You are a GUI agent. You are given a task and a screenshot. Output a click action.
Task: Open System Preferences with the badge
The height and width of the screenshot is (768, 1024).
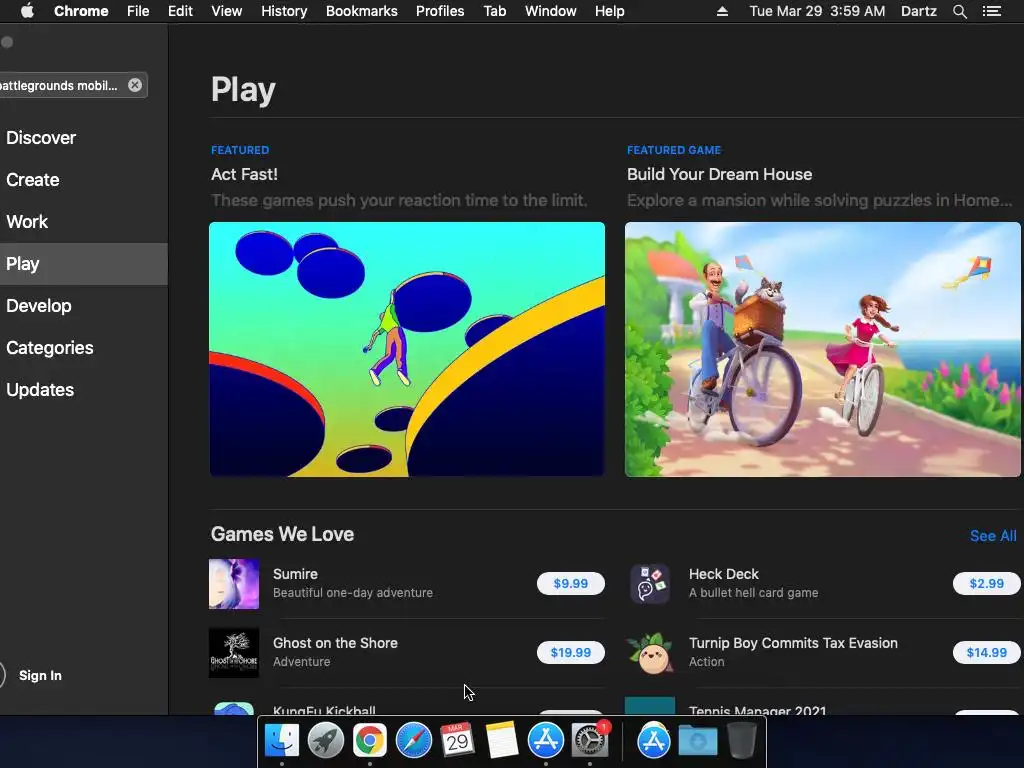click(x=590, y=740)
